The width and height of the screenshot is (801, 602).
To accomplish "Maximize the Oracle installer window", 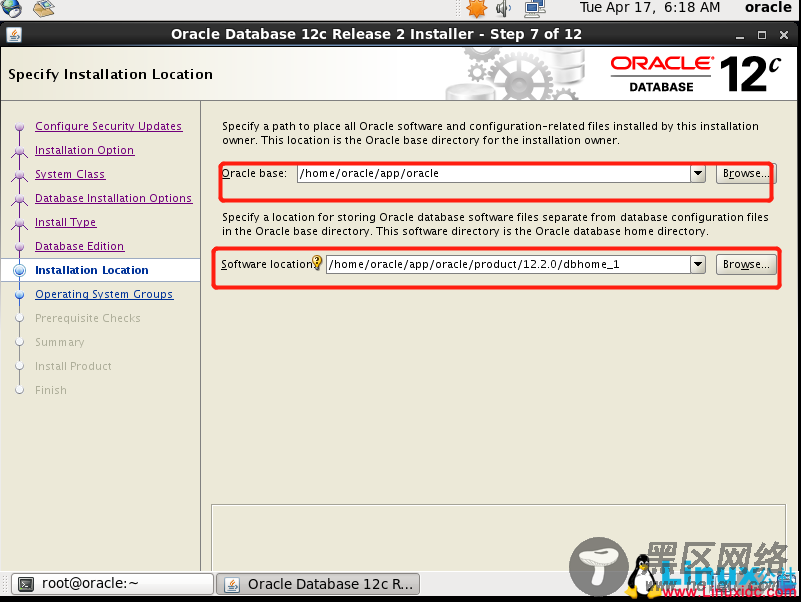I will point(762,35).
